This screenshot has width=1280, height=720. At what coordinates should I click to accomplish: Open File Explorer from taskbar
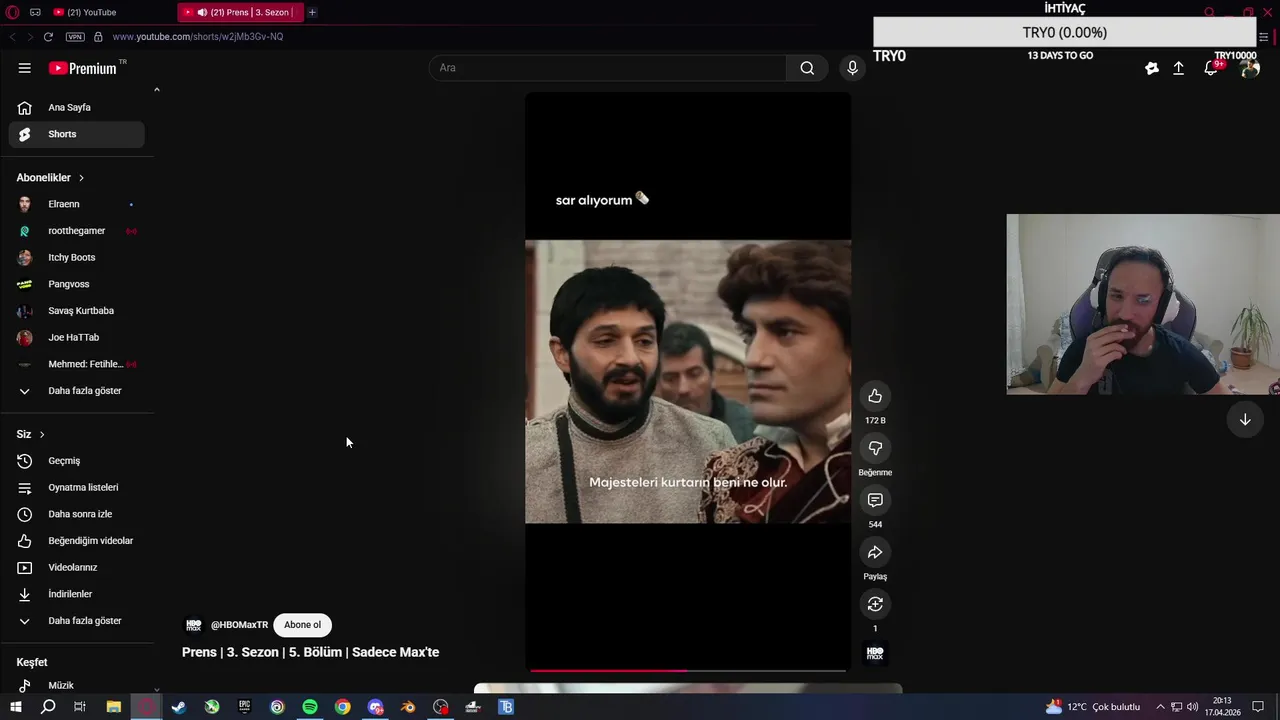pyautogui.click(x=114, y=707)
